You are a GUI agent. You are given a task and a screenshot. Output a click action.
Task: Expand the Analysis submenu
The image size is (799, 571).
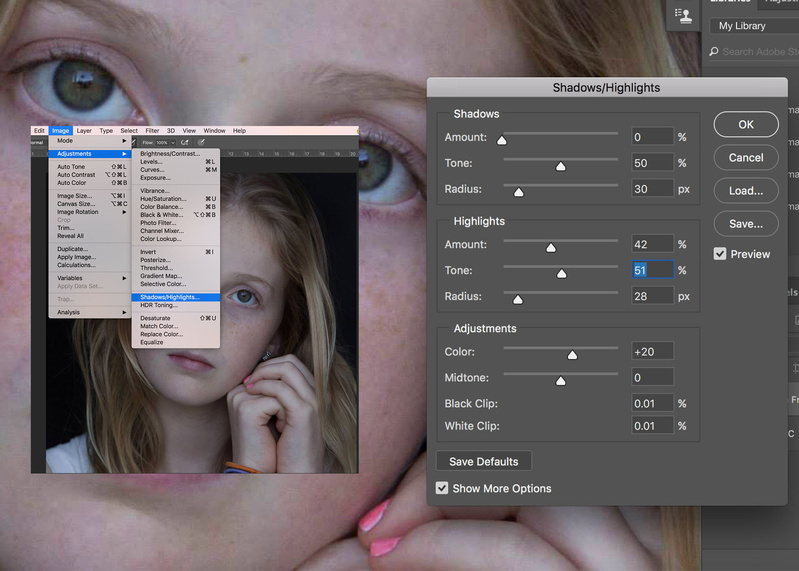pos(91,312)
